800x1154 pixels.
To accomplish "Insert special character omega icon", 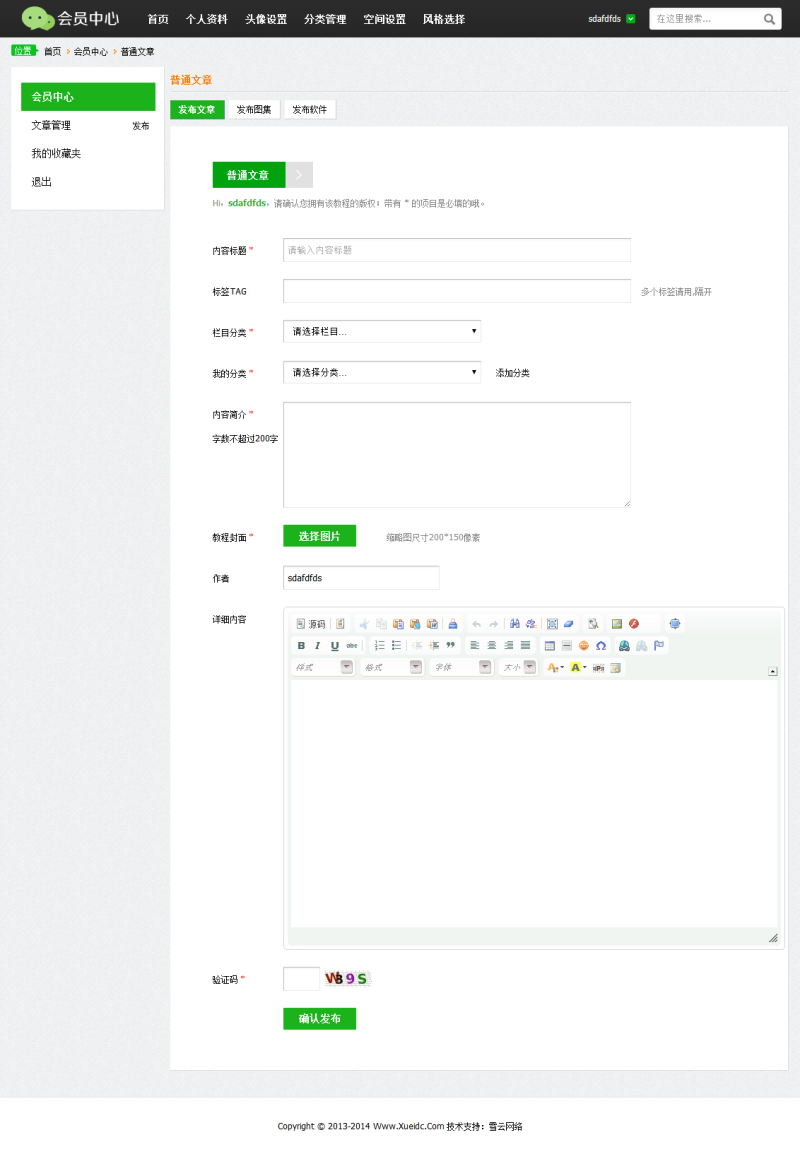I will click(601, 645).
